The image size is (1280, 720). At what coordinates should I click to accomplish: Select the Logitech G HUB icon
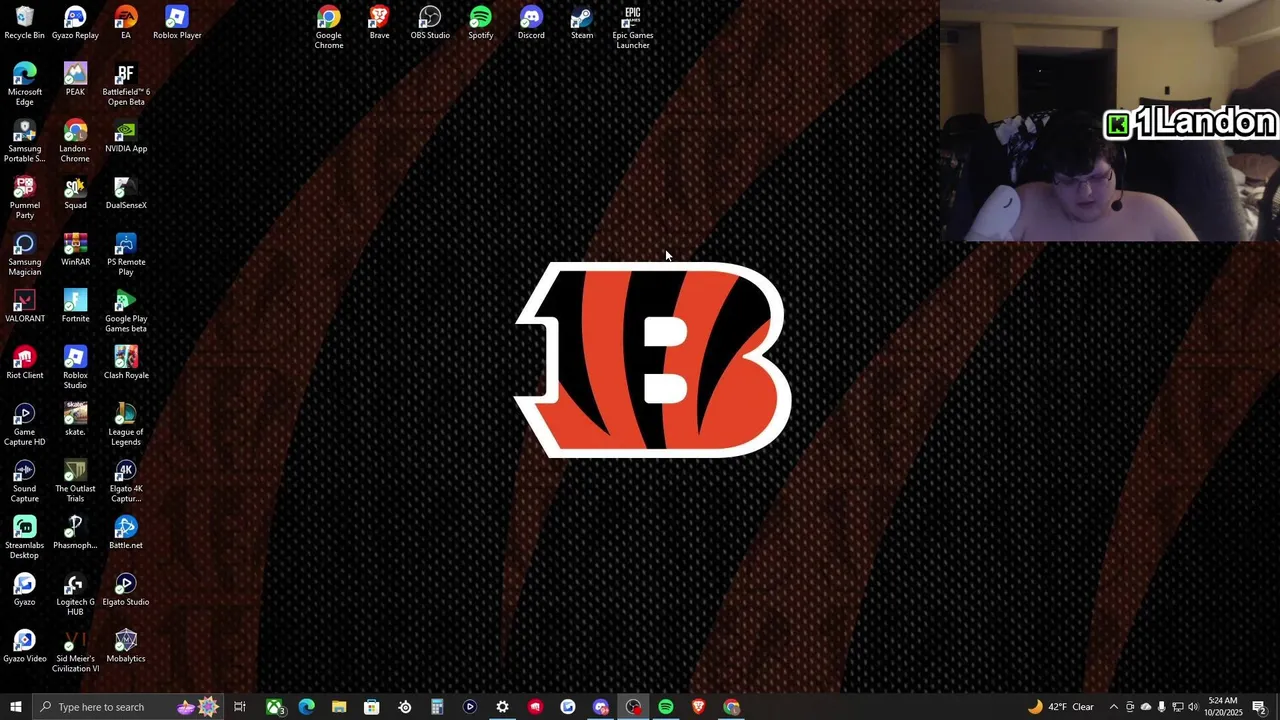click(75, 596)
